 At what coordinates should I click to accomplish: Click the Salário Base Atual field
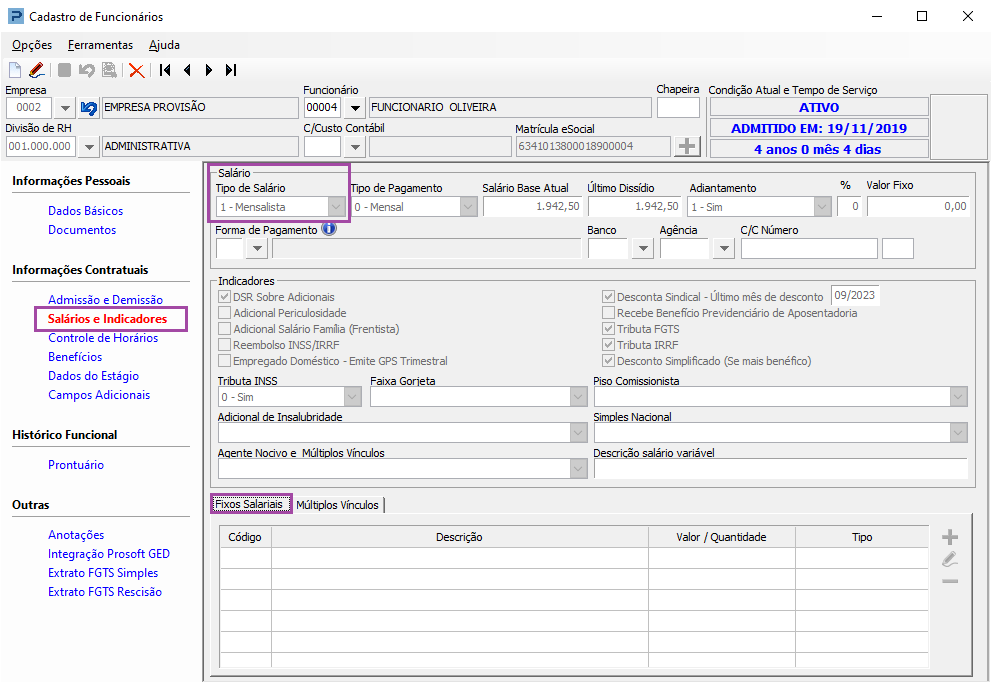(531, 207)
